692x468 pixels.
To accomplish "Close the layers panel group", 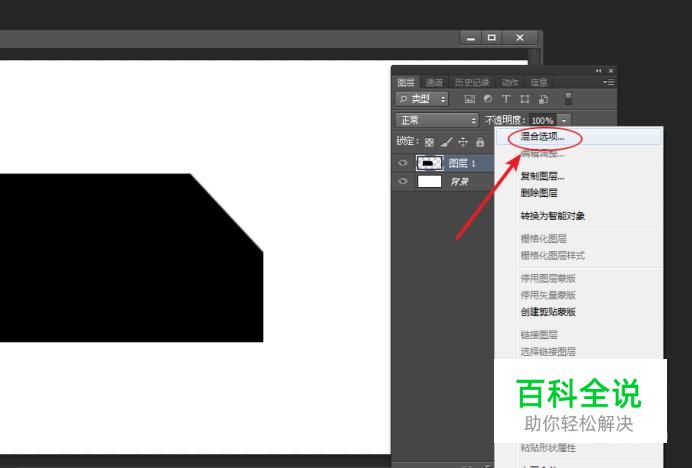I will (x=611, y=71).
